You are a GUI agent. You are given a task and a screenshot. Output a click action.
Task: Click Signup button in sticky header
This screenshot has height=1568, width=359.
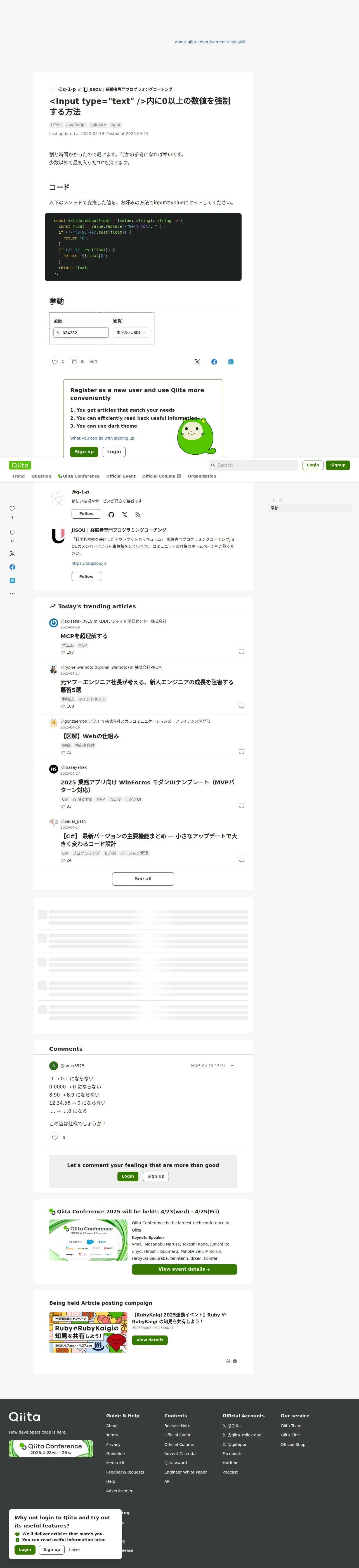pos(338,465)
